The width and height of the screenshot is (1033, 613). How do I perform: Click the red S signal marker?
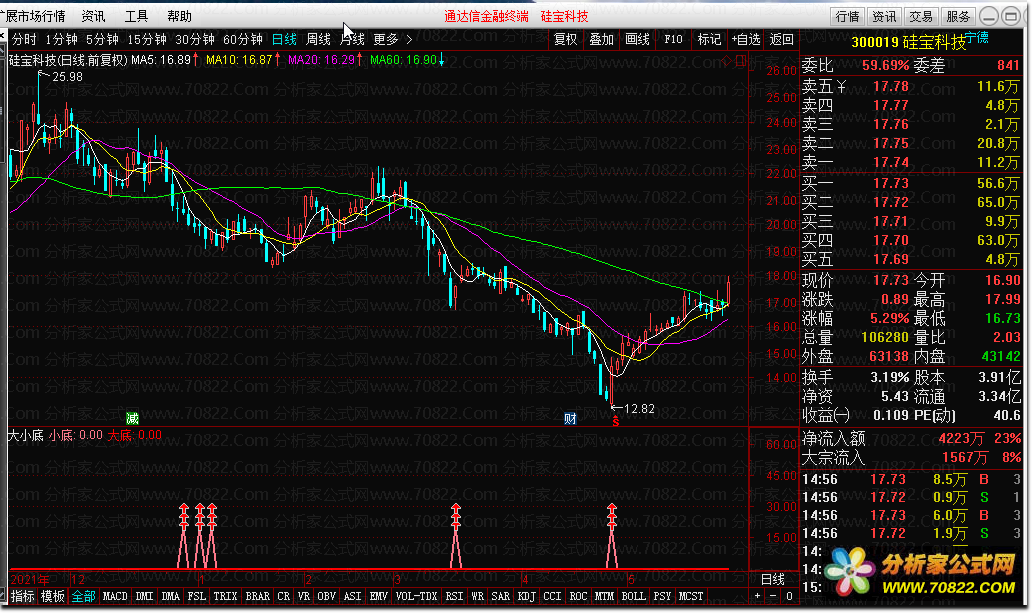click(x=615, y=422)
